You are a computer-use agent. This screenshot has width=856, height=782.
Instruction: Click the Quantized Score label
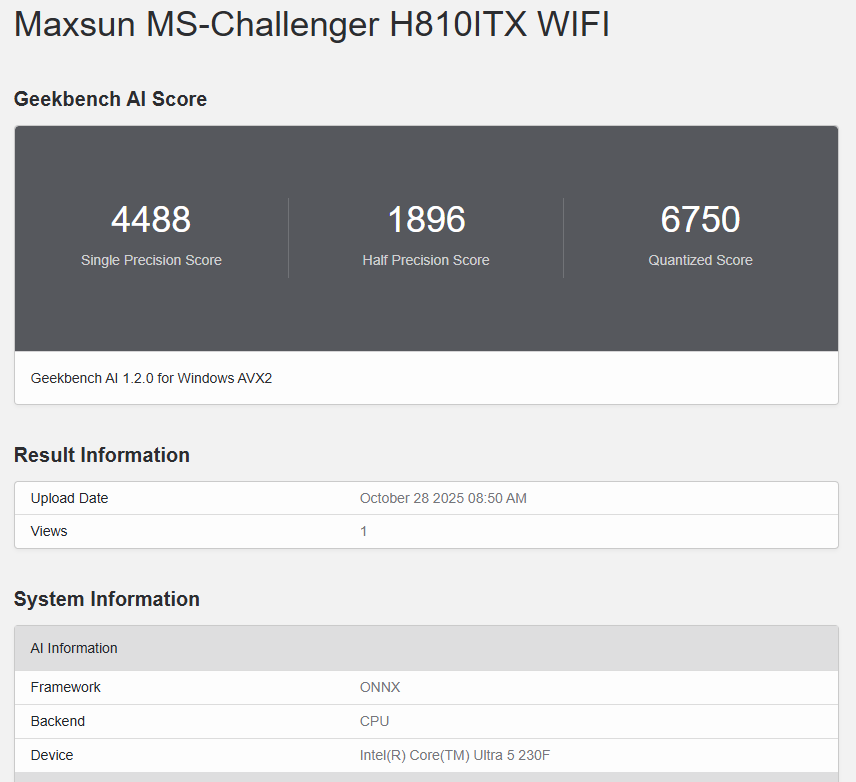point(700,260)
